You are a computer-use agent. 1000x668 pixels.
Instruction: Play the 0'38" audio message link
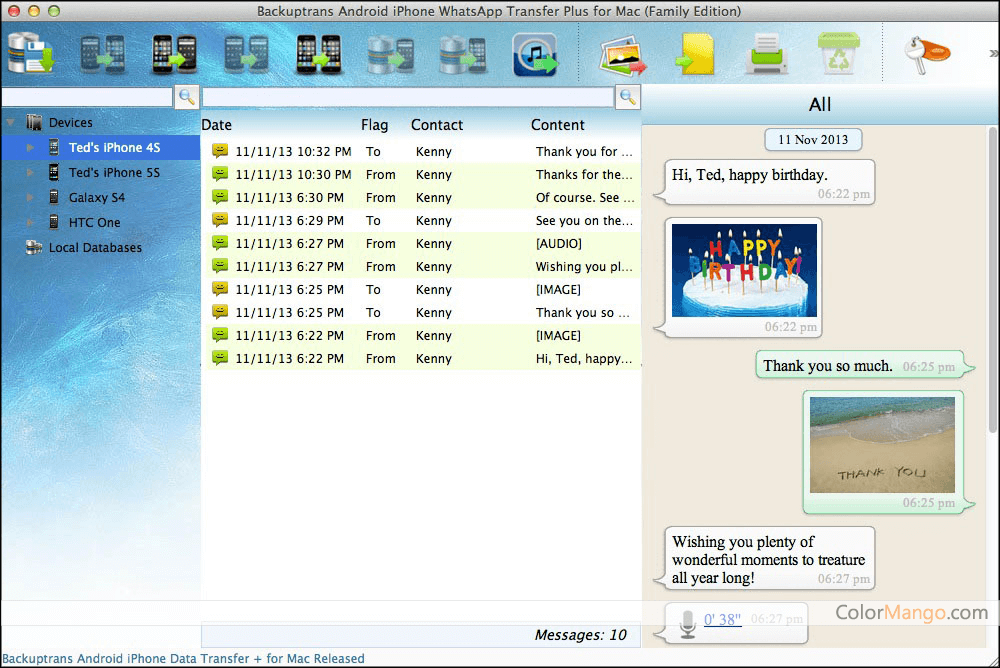[722, 620]
